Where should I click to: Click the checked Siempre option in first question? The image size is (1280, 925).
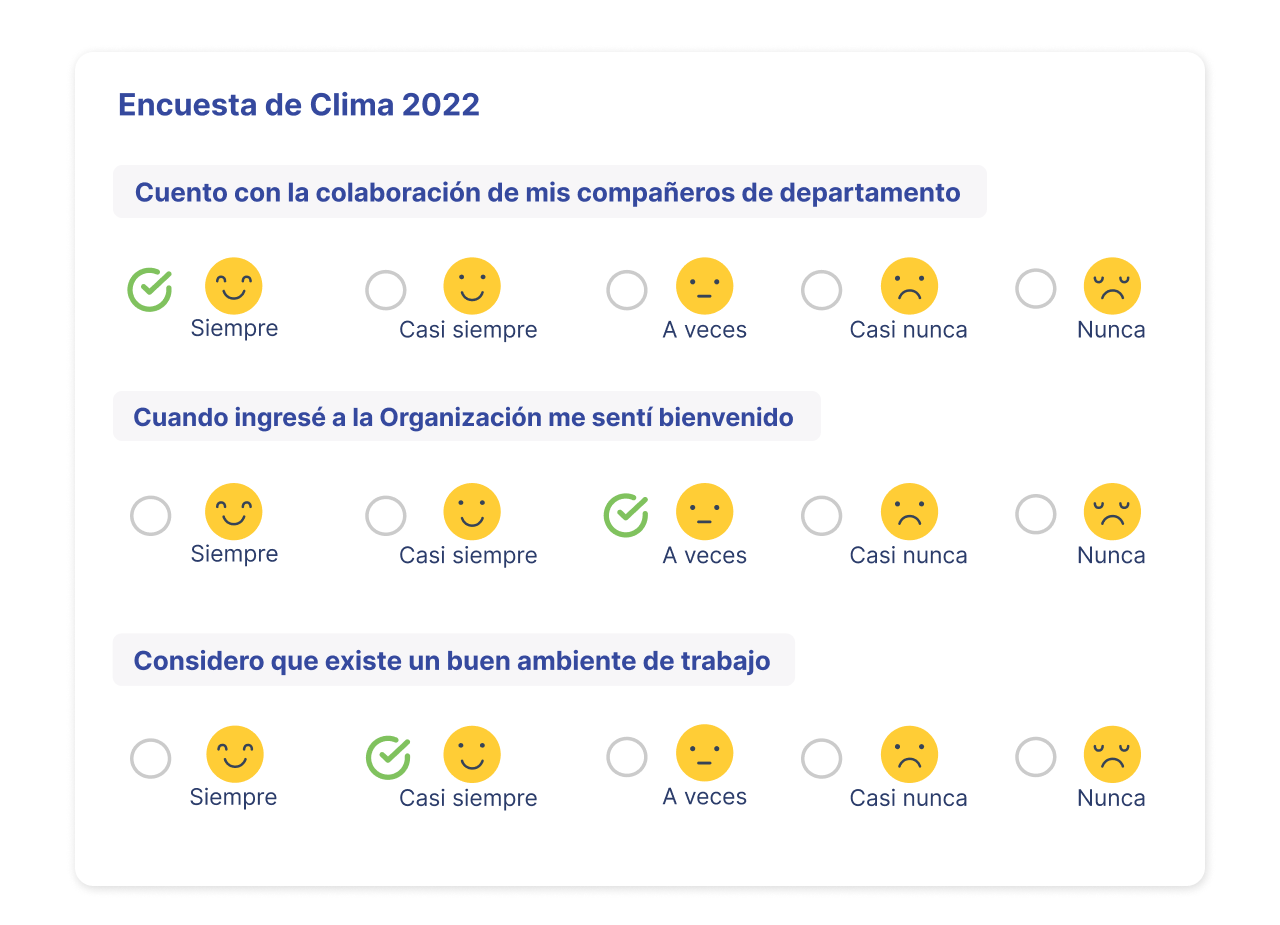click(x=150, y=289)
